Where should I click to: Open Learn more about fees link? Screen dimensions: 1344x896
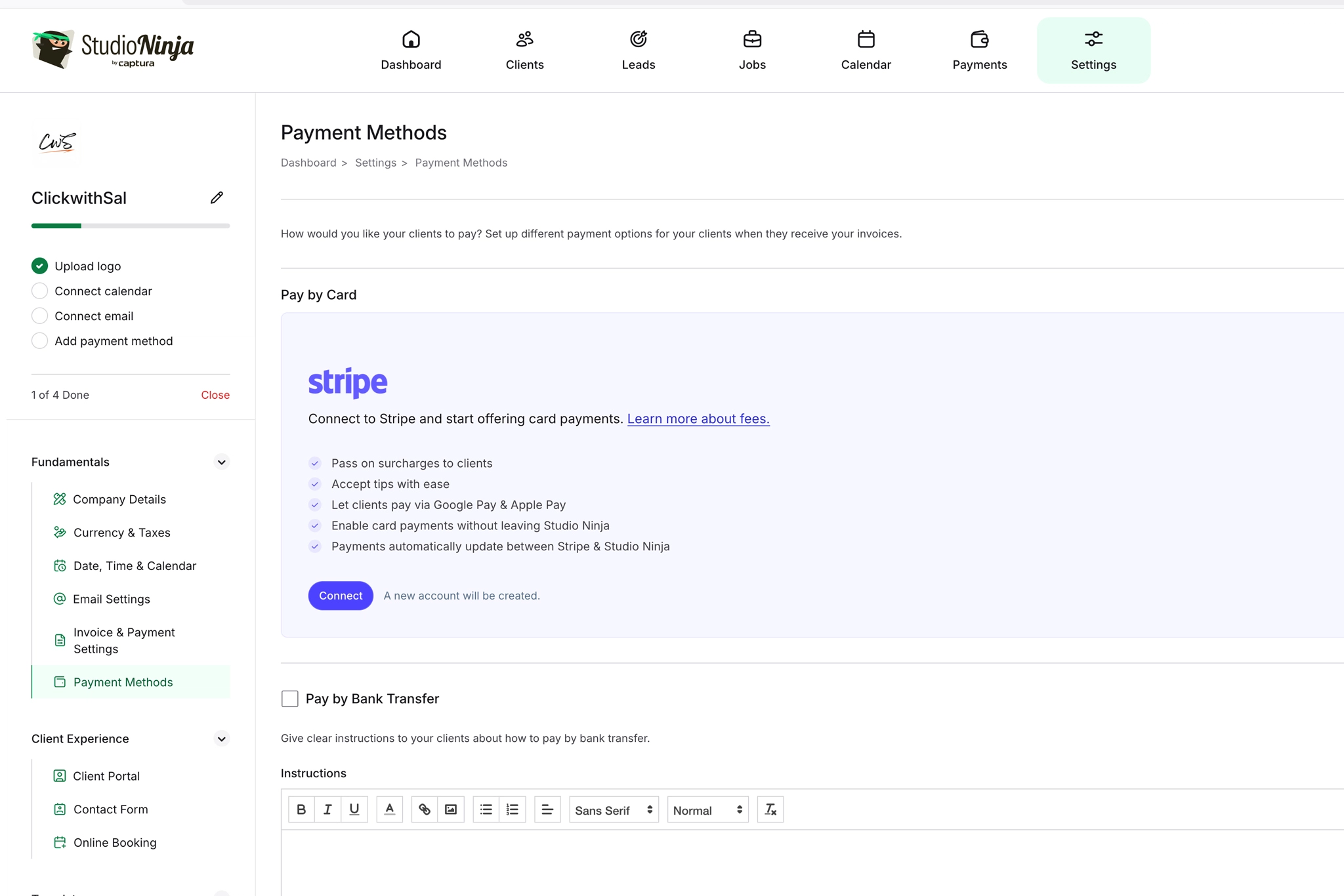[x=698, y=418]
